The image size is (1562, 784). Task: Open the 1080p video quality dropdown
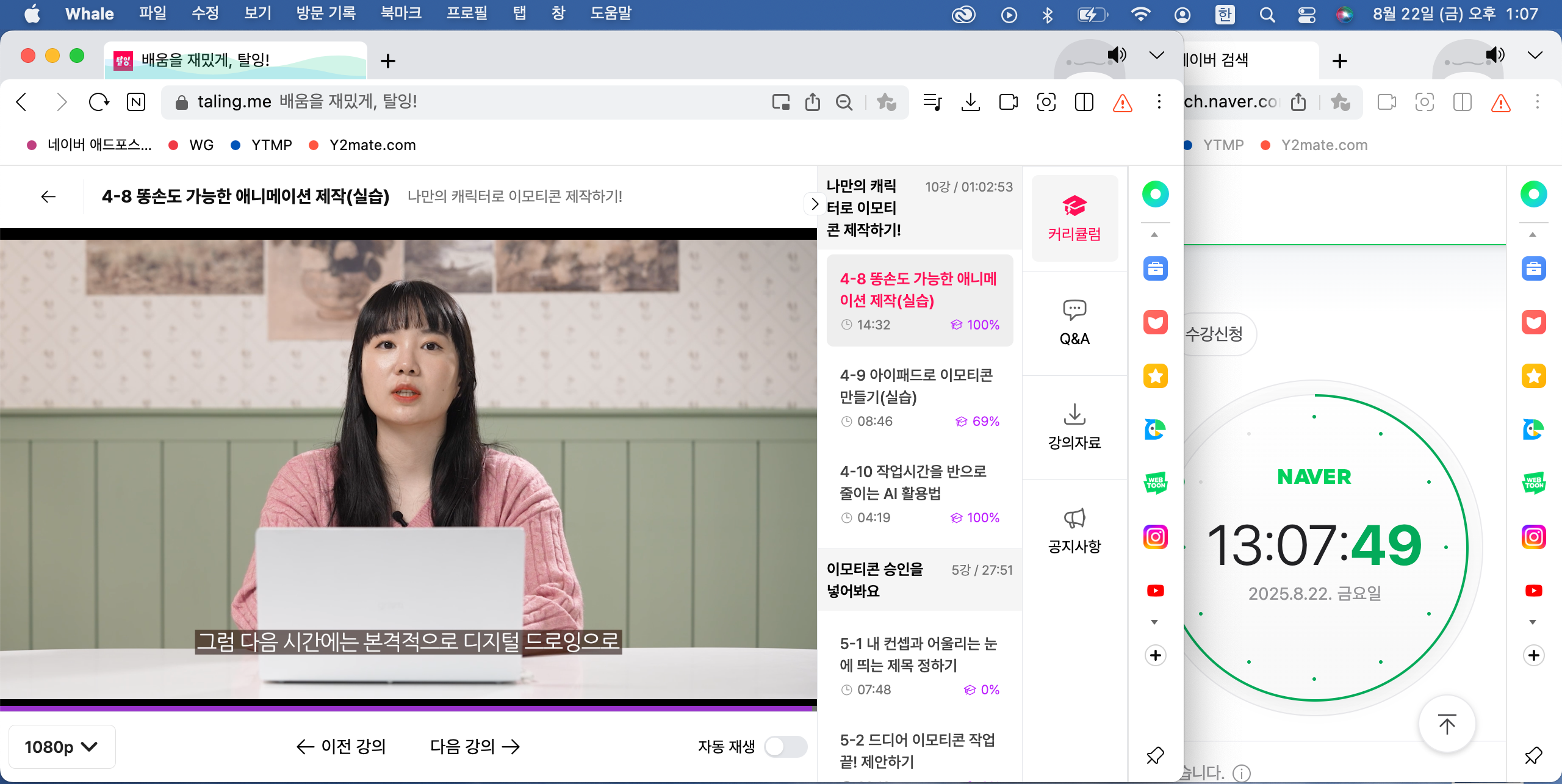coord(61,747)
